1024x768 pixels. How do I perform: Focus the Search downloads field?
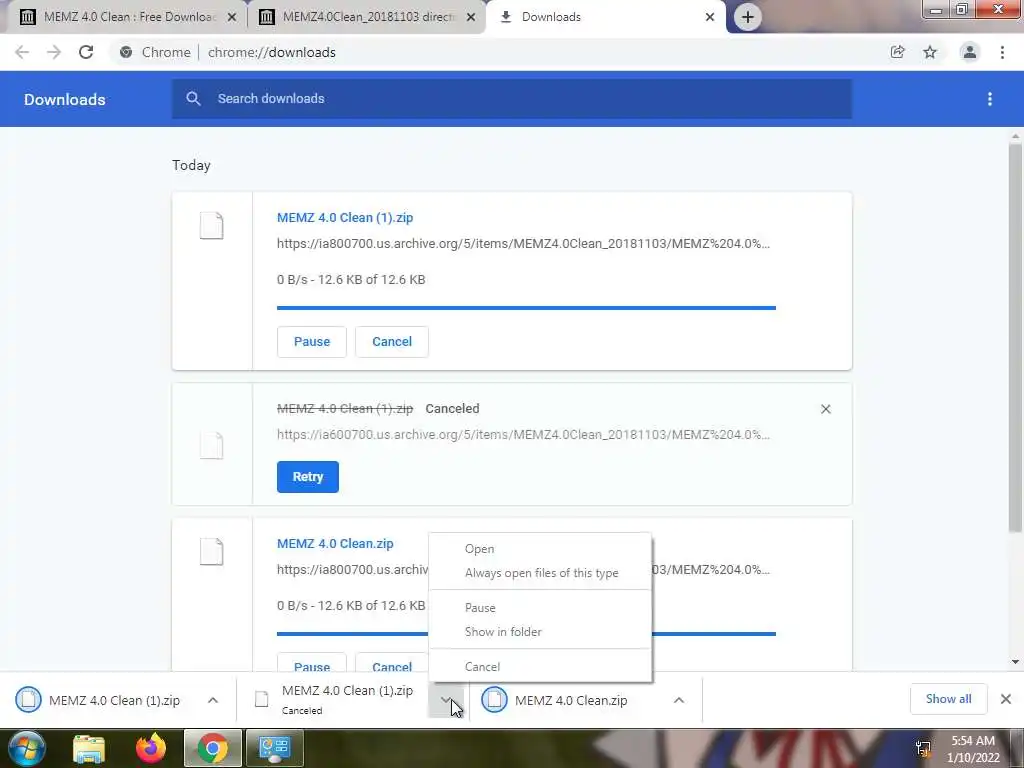[512, 99]
